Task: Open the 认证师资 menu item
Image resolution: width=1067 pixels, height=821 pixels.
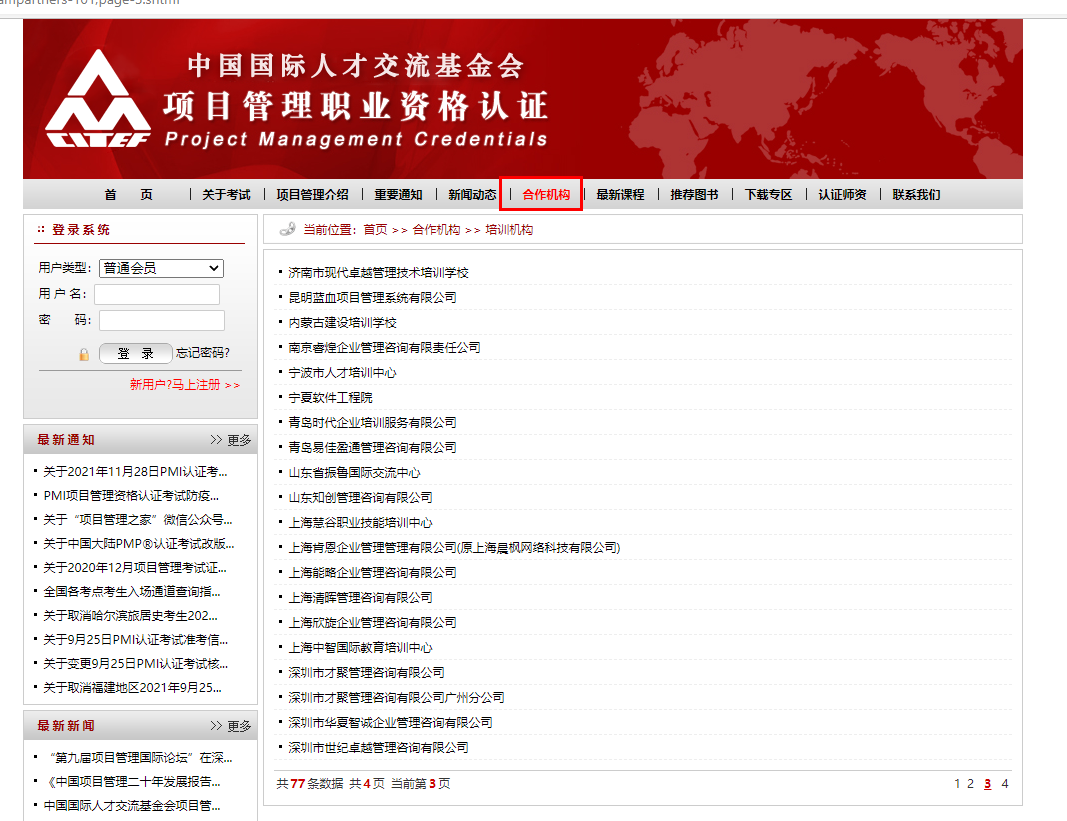Action: click(x=842, y=195)
